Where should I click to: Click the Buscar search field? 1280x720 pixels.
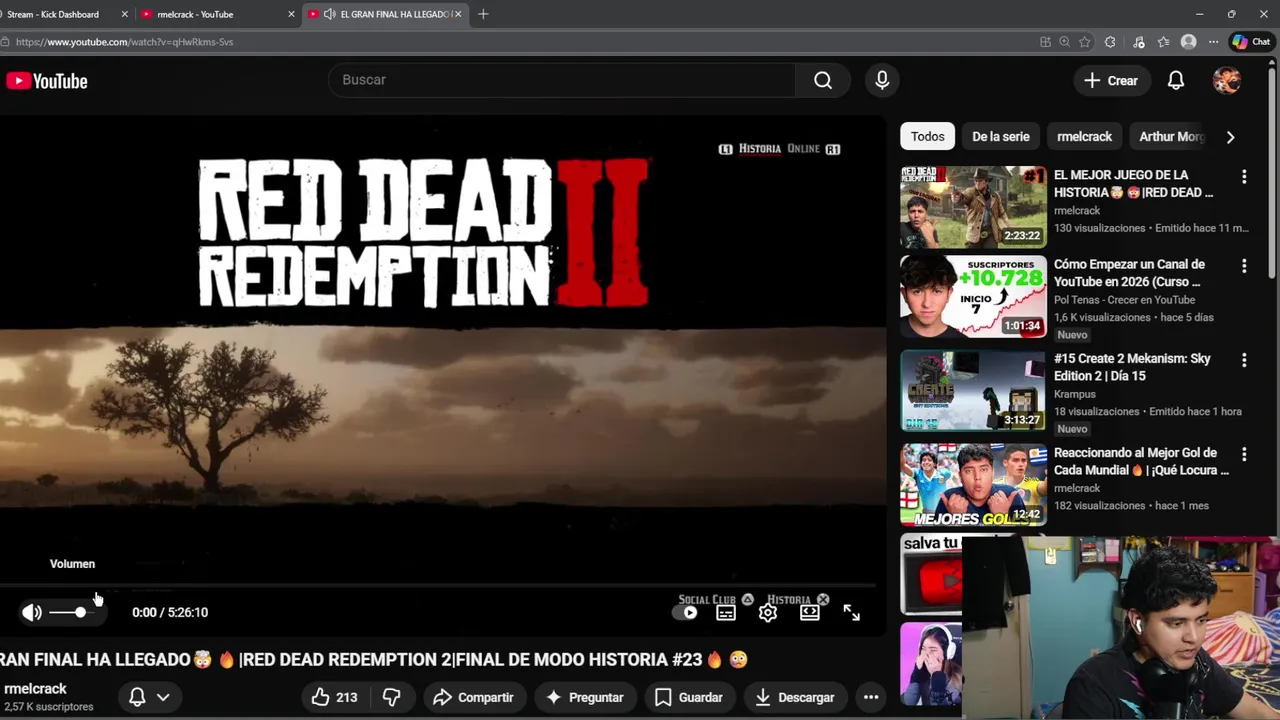point(562,80)
